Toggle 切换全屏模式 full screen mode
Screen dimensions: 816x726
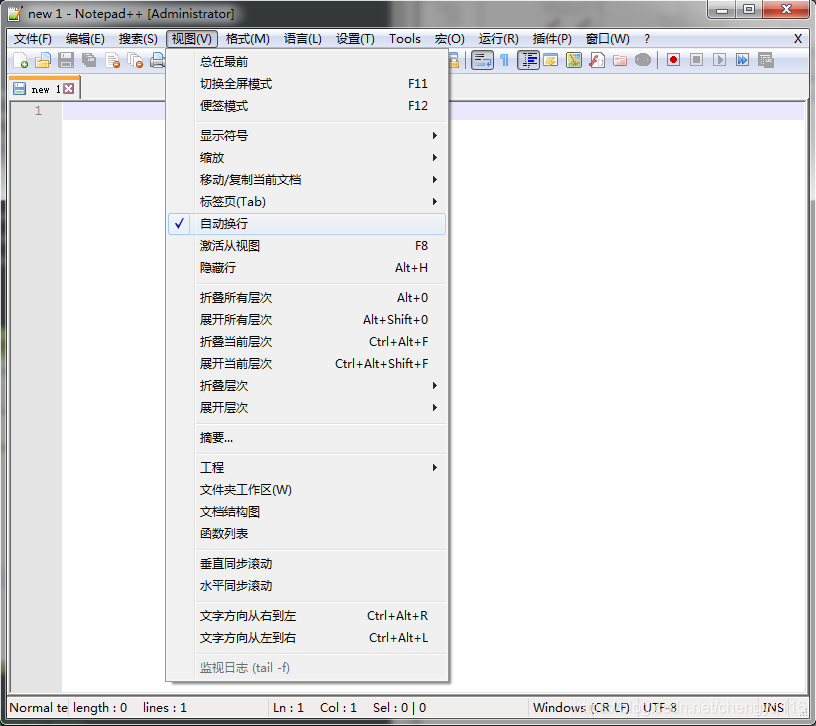(x=307, y=84)
